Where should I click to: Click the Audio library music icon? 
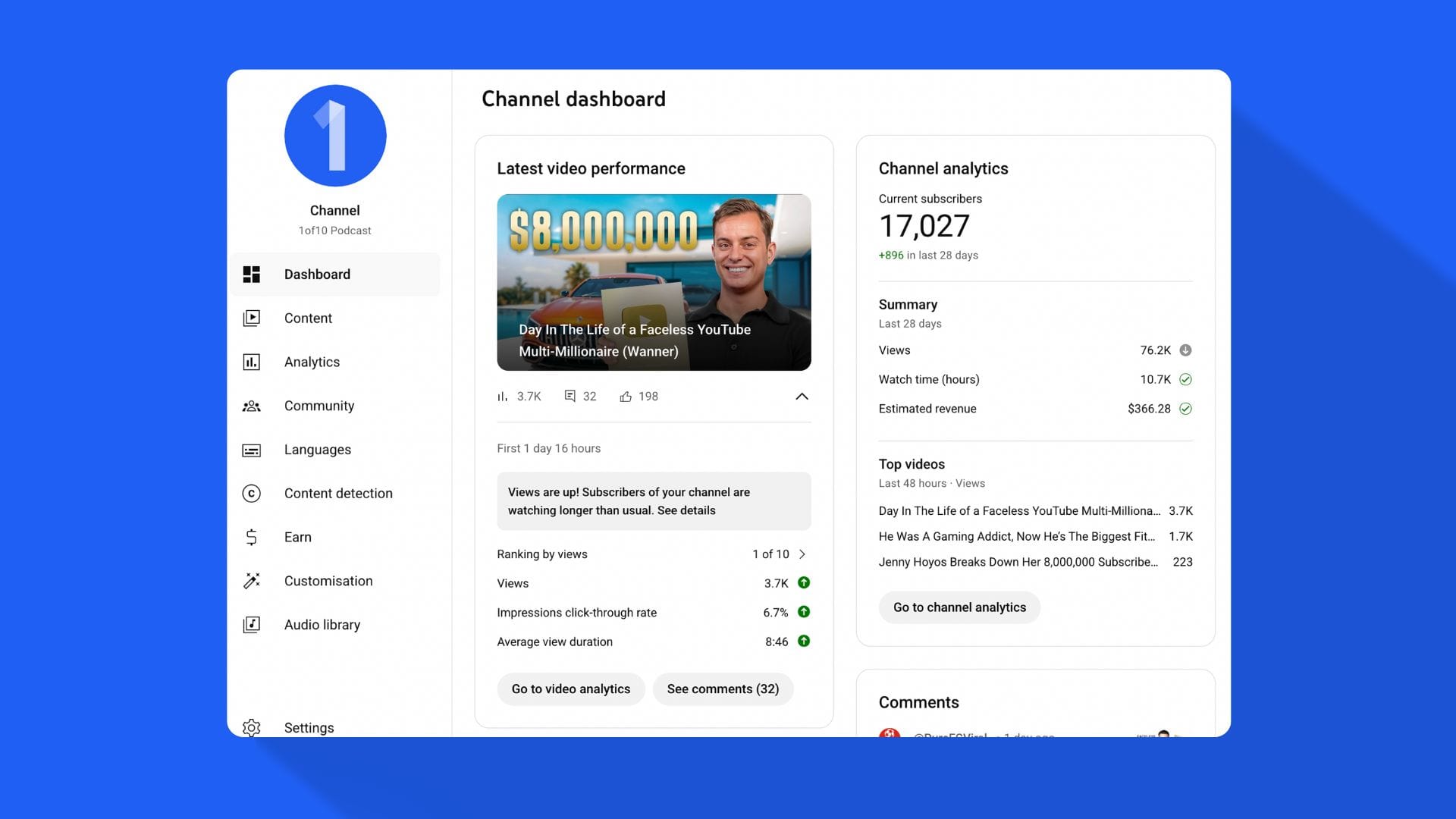pos(251,625)
